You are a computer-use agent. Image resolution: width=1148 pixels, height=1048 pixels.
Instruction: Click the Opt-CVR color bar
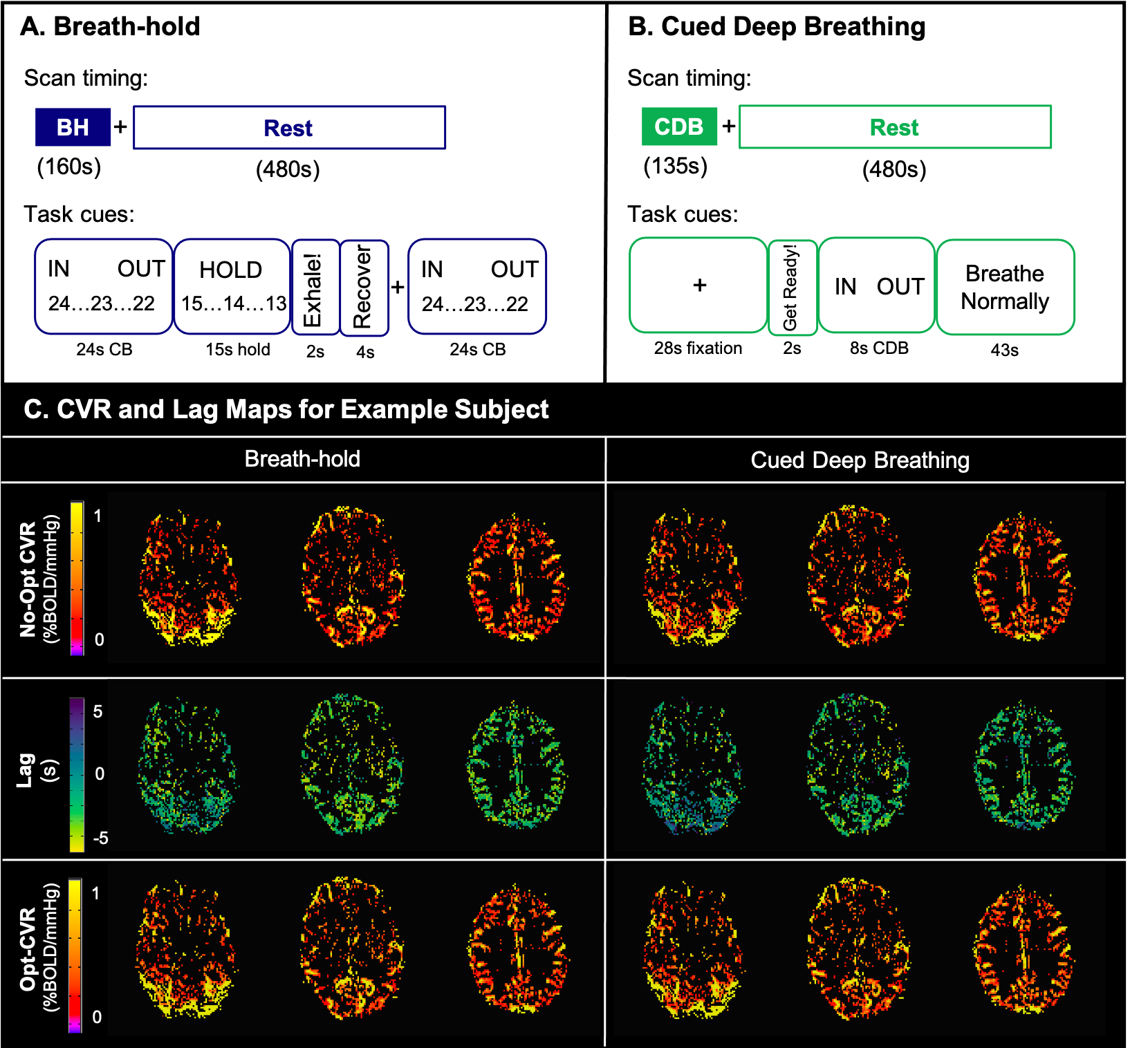click(75, 955)
